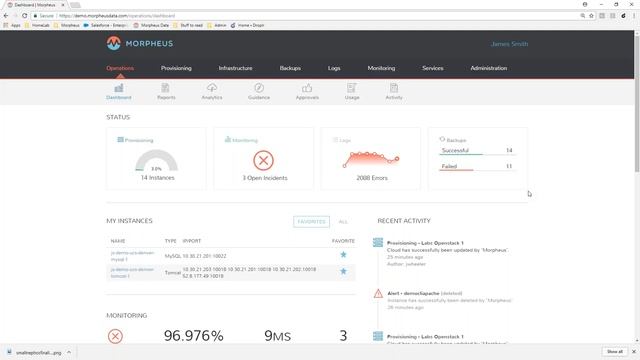Click the open incidents X icon
640x360 pixels.
pyautogui.click(x=263, y=160)
